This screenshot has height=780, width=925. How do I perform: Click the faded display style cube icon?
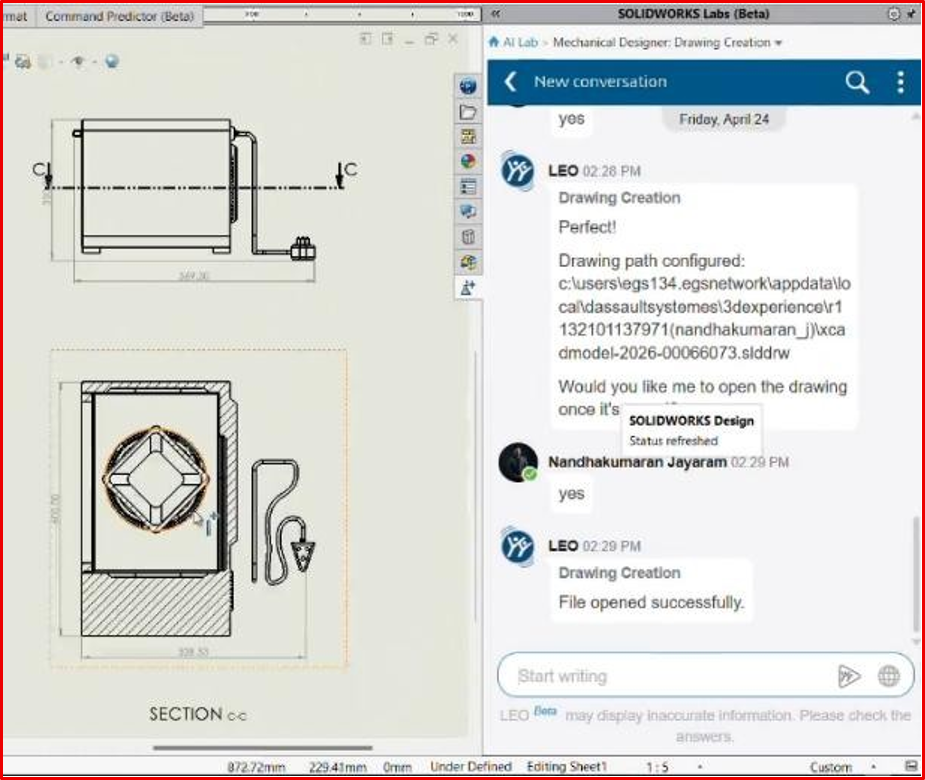[x=45, y=61]
